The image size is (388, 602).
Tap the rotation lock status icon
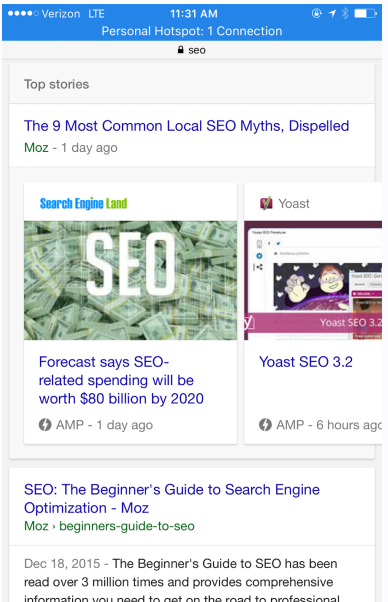pos(316,13)
